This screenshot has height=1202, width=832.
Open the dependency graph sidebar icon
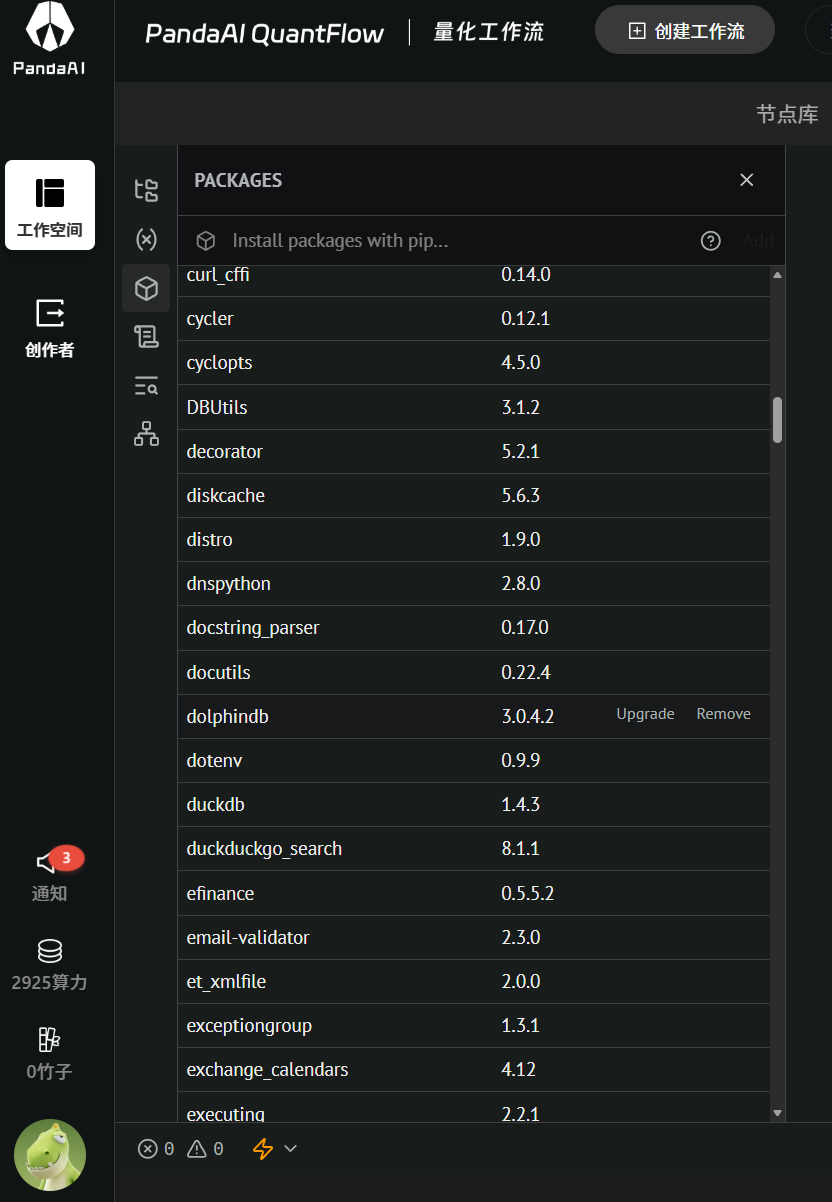146,434
